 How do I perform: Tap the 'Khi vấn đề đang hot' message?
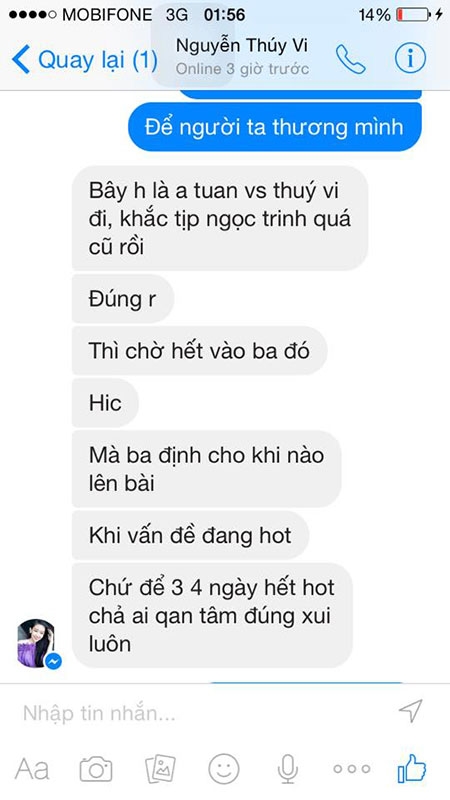190,536
